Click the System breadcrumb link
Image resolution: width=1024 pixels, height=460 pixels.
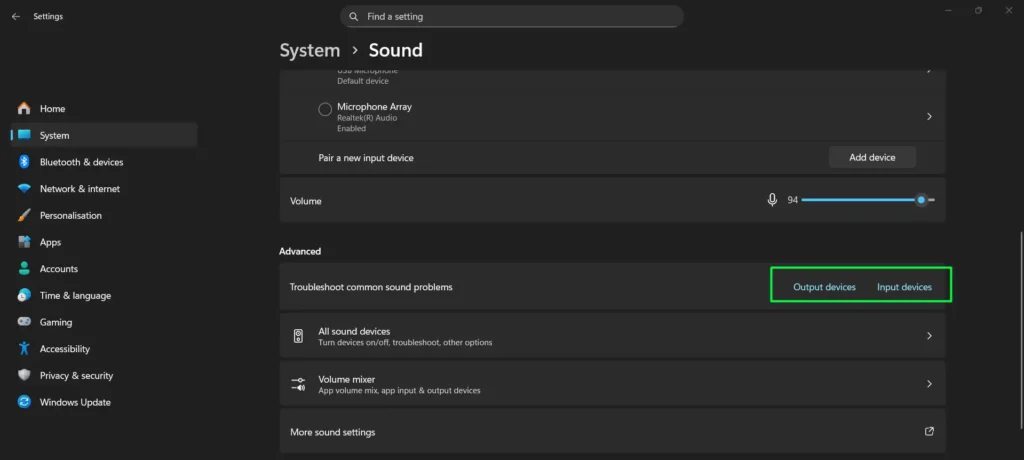[310, 50]
